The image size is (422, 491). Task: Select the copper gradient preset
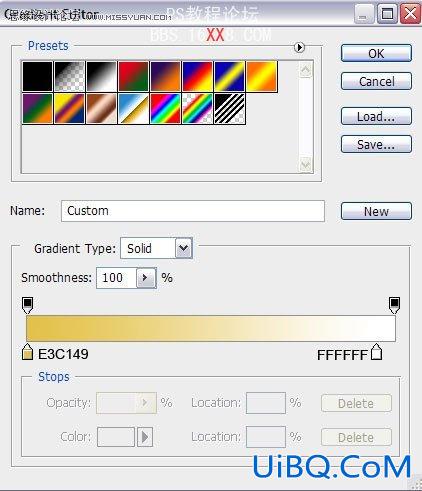[102, 109]
